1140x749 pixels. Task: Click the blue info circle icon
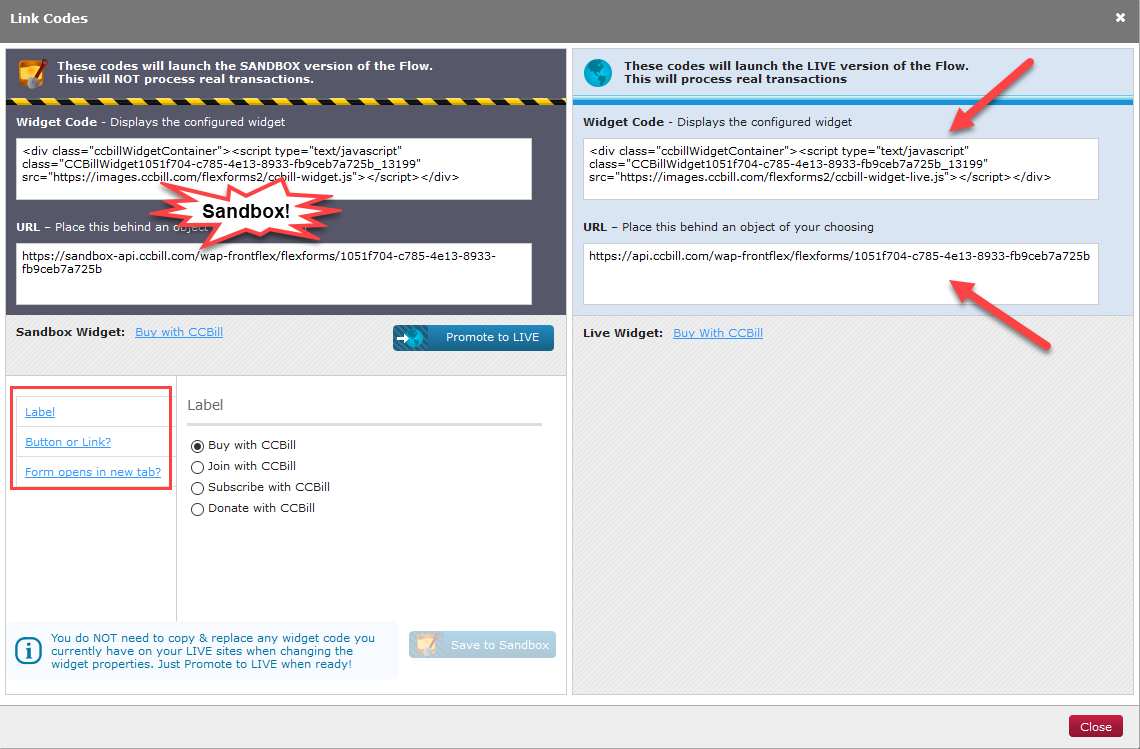click(28, 650)
